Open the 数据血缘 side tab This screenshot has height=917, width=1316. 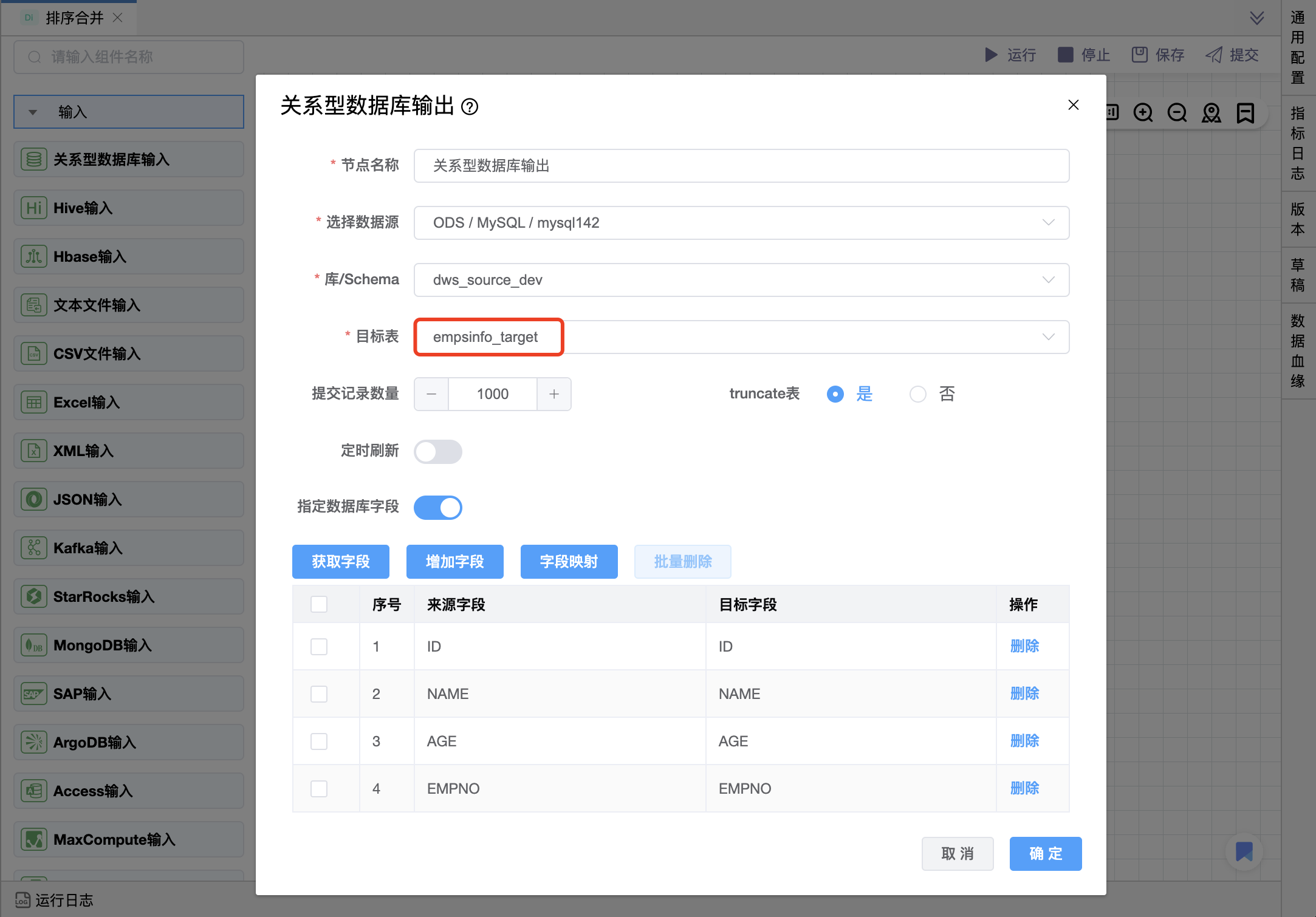tap(1298, 351)
